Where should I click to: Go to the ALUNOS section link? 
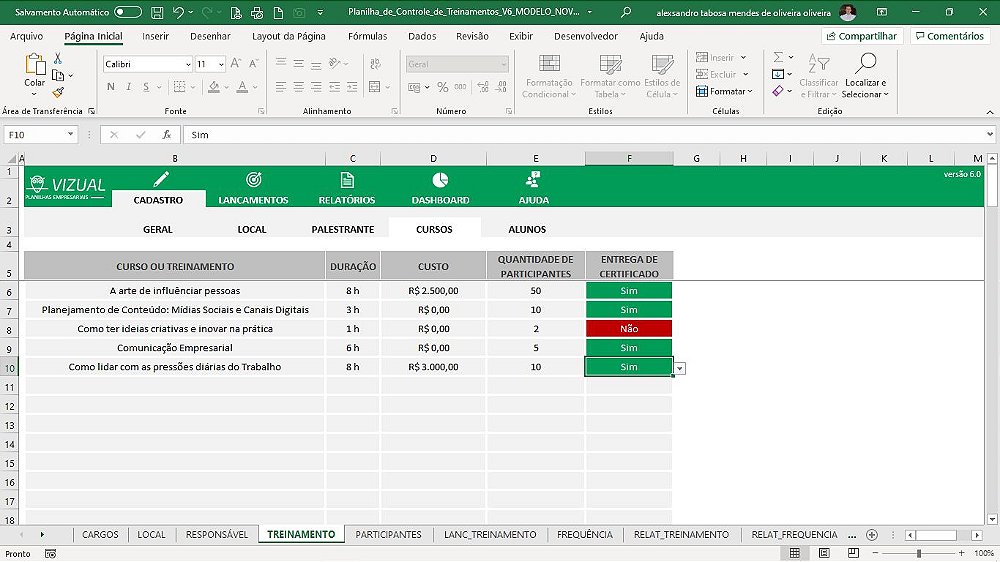[527, 229]
